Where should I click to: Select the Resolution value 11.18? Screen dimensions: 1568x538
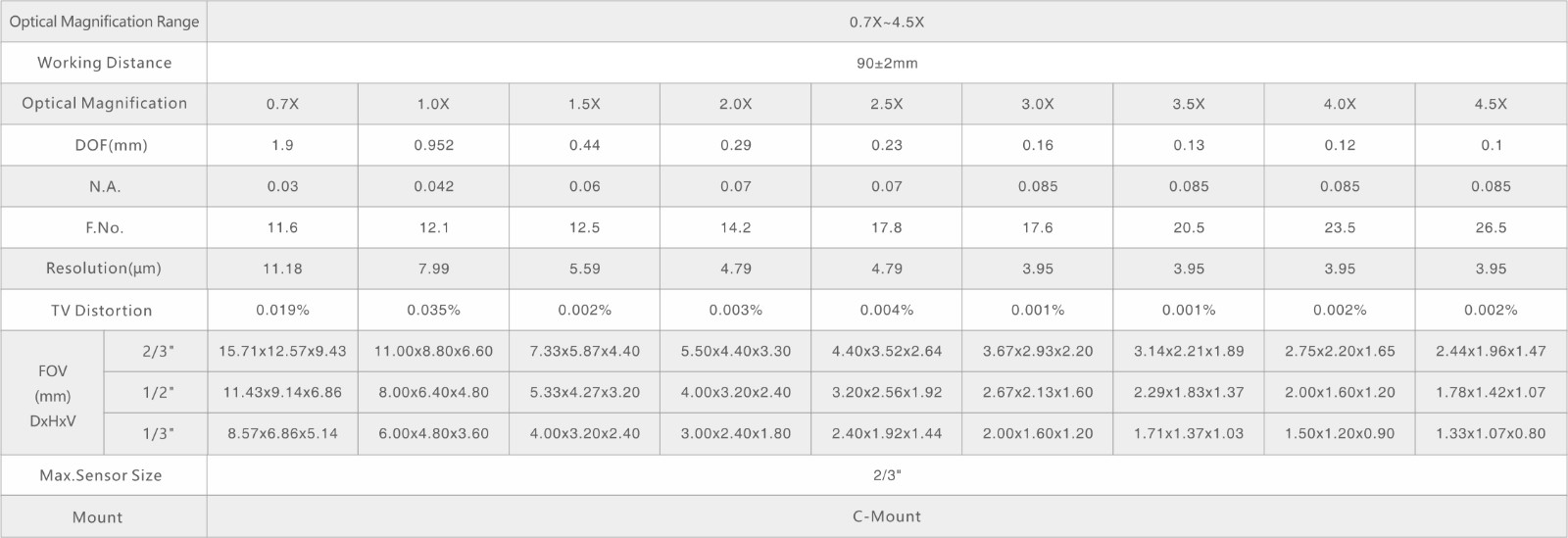pos(283,269)
